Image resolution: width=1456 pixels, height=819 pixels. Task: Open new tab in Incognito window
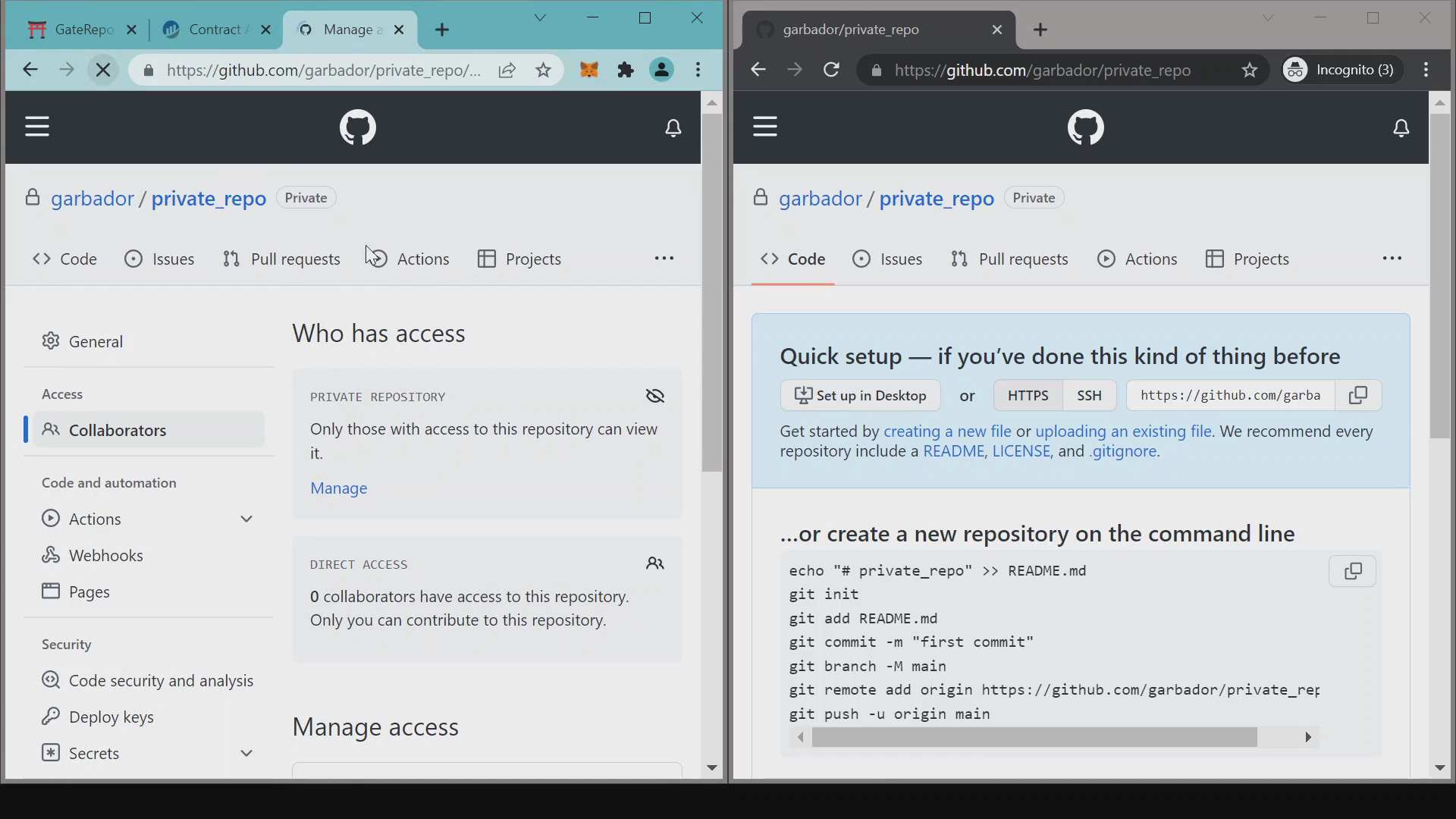tap(1040, 30)
